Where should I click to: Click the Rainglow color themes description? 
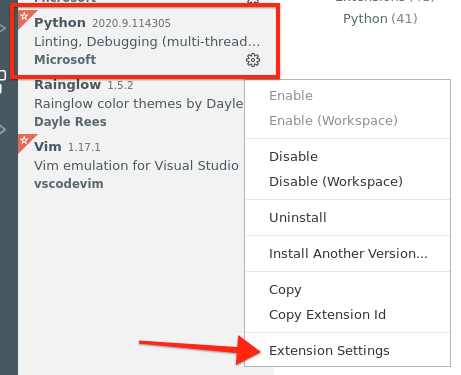pos(139,104)
